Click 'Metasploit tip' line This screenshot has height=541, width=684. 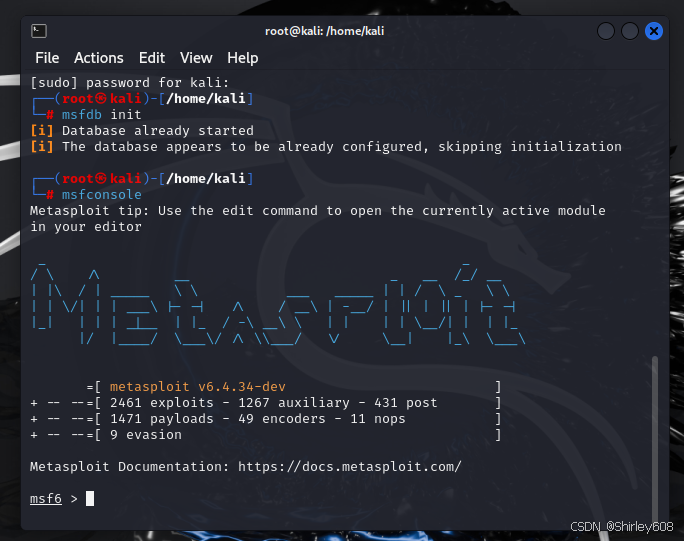coord(318,211)
